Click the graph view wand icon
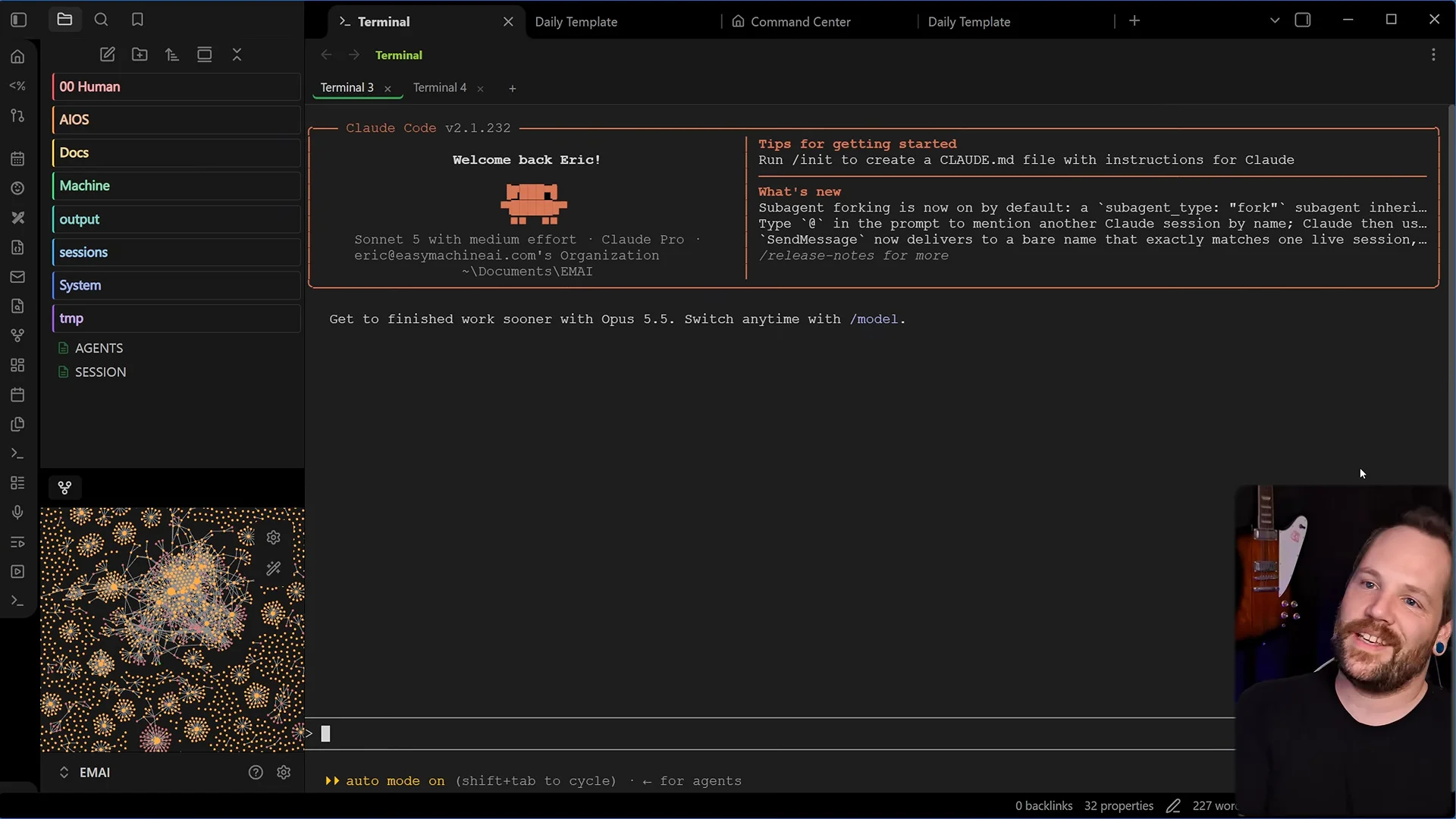 pos(274,569)
